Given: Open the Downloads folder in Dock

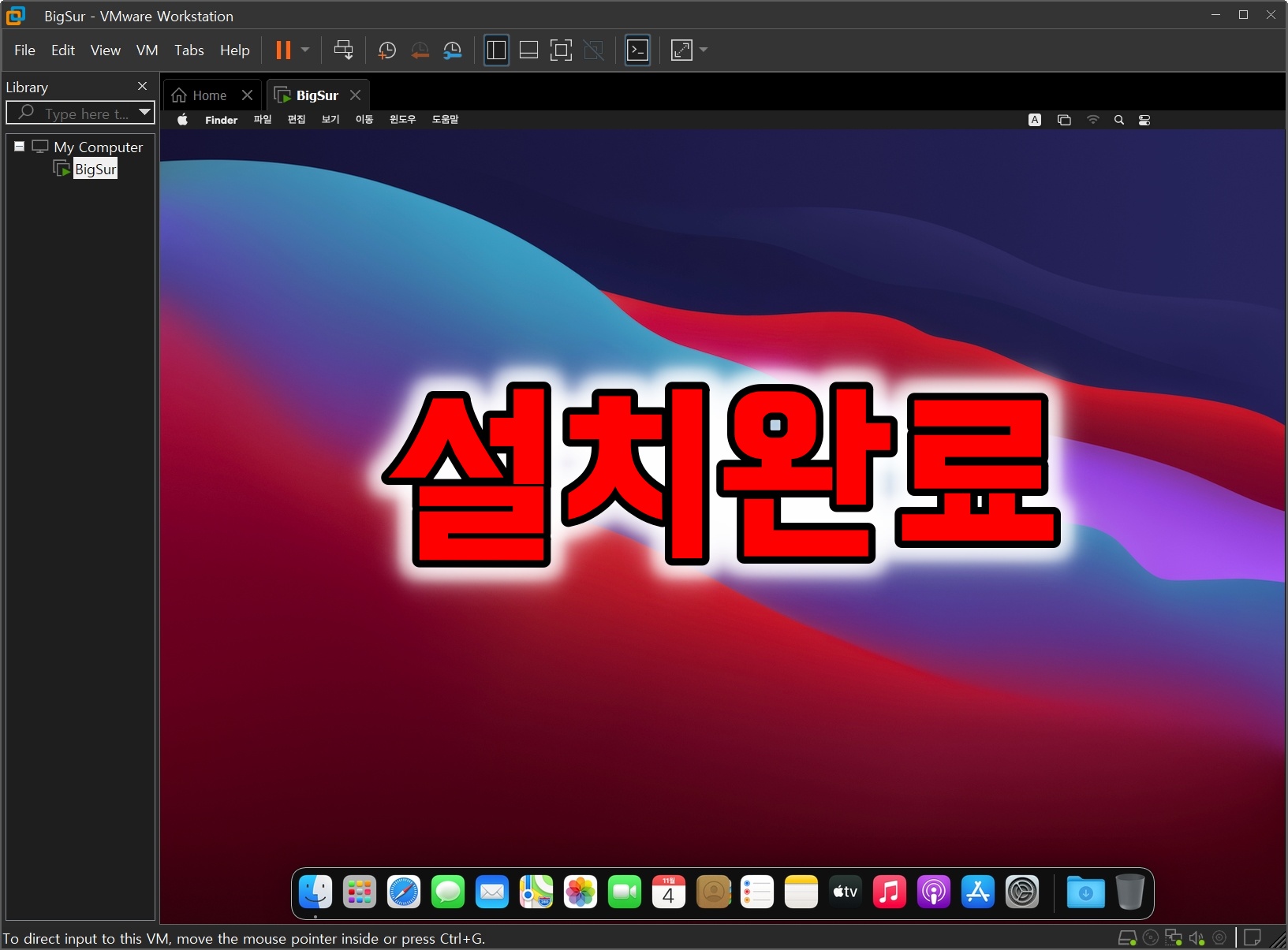Looking at the screenshot, I should pos(1086,892).
